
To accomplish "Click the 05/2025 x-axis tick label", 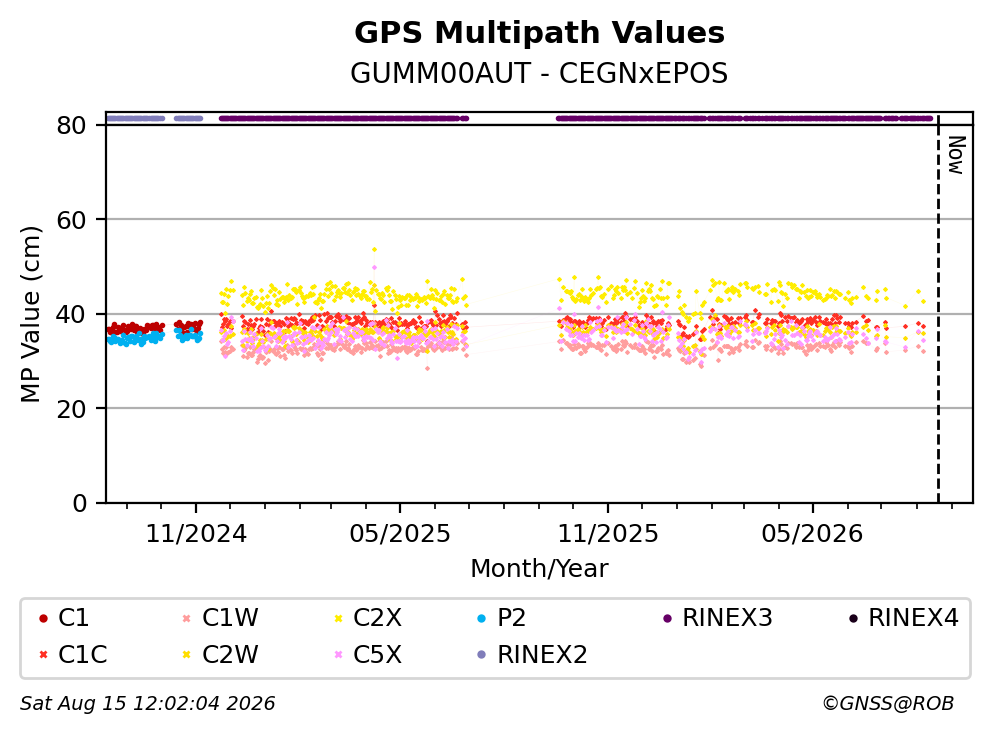I will point(400,535).
